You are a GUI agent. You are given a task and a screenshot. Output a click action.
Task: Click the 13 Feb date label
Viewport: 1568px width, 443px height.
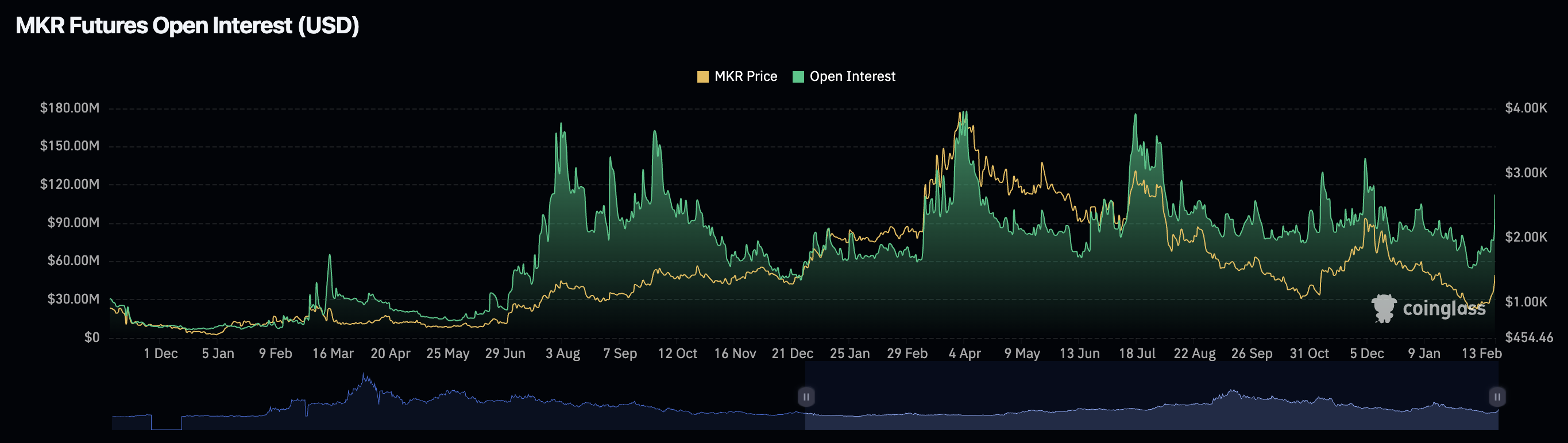[x=1481, y=353]
